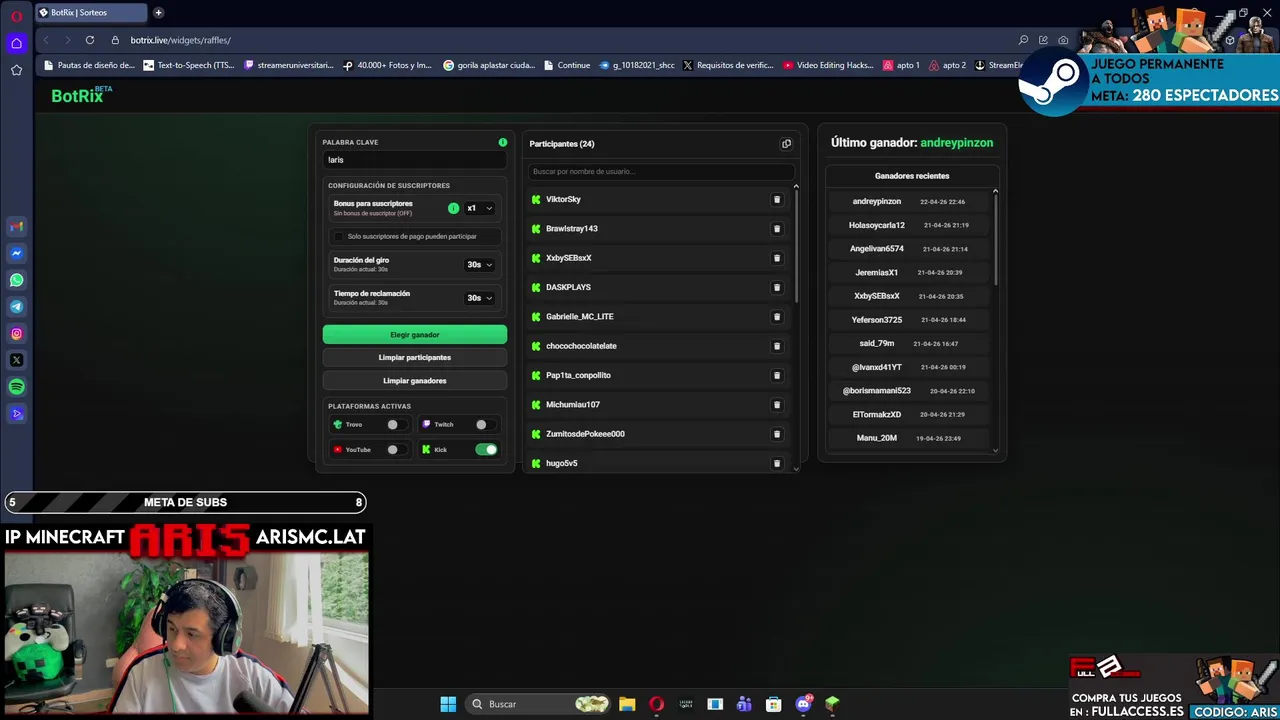1280x720 pixels.
Task: Click 'Participantes (24)' heading
Action: 562,144
